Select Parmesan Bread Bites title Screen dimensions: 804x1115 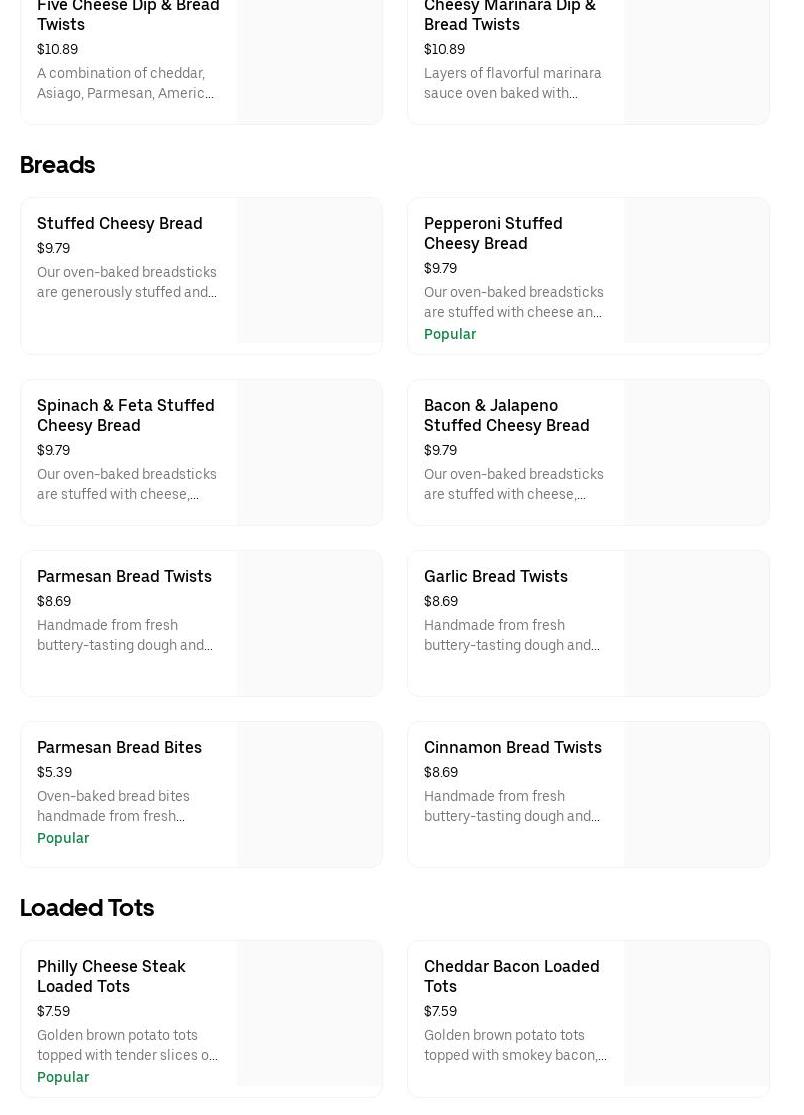[119, 747]
